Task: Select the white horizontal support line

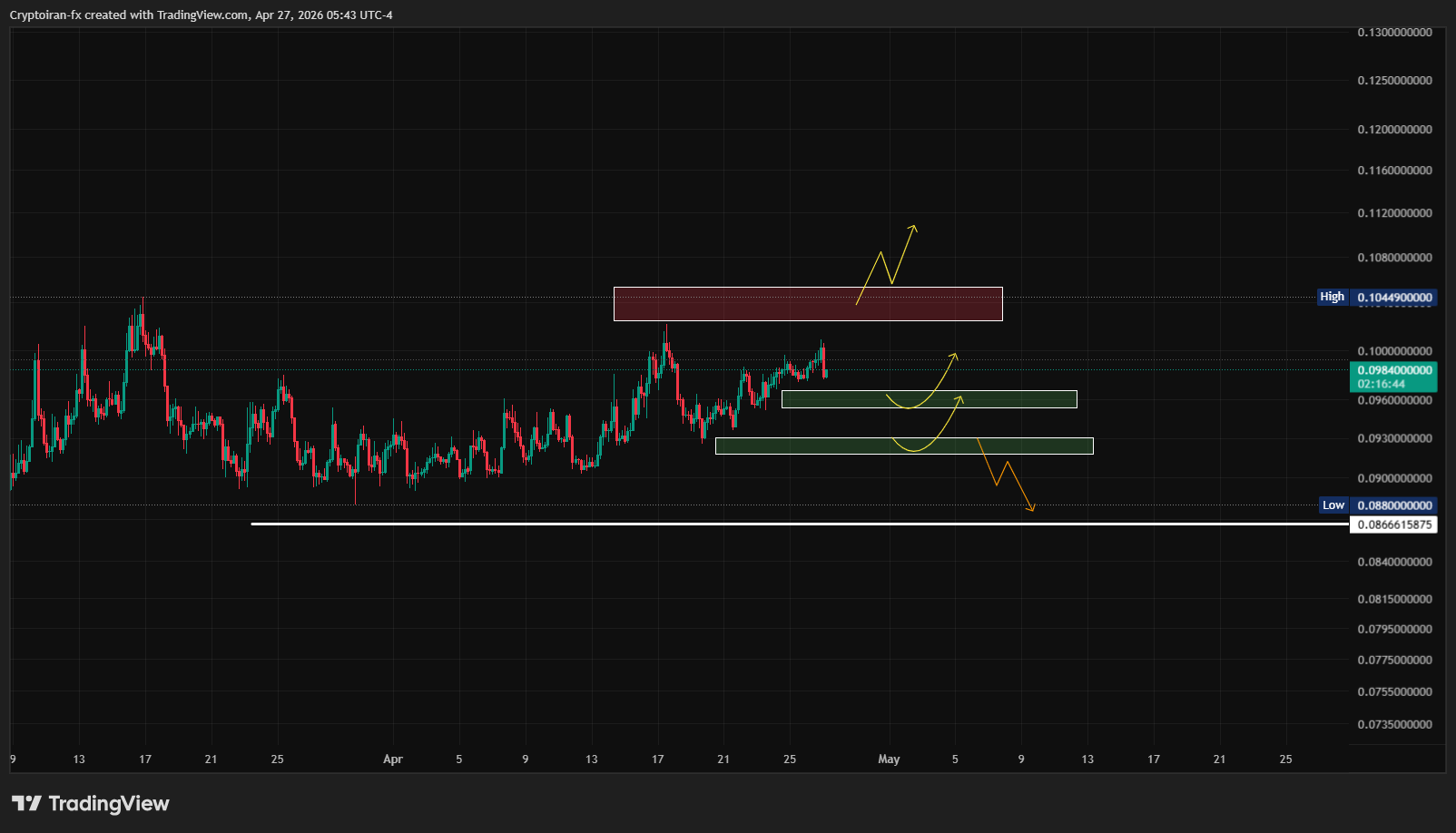Action: click(x=635, y=524)
